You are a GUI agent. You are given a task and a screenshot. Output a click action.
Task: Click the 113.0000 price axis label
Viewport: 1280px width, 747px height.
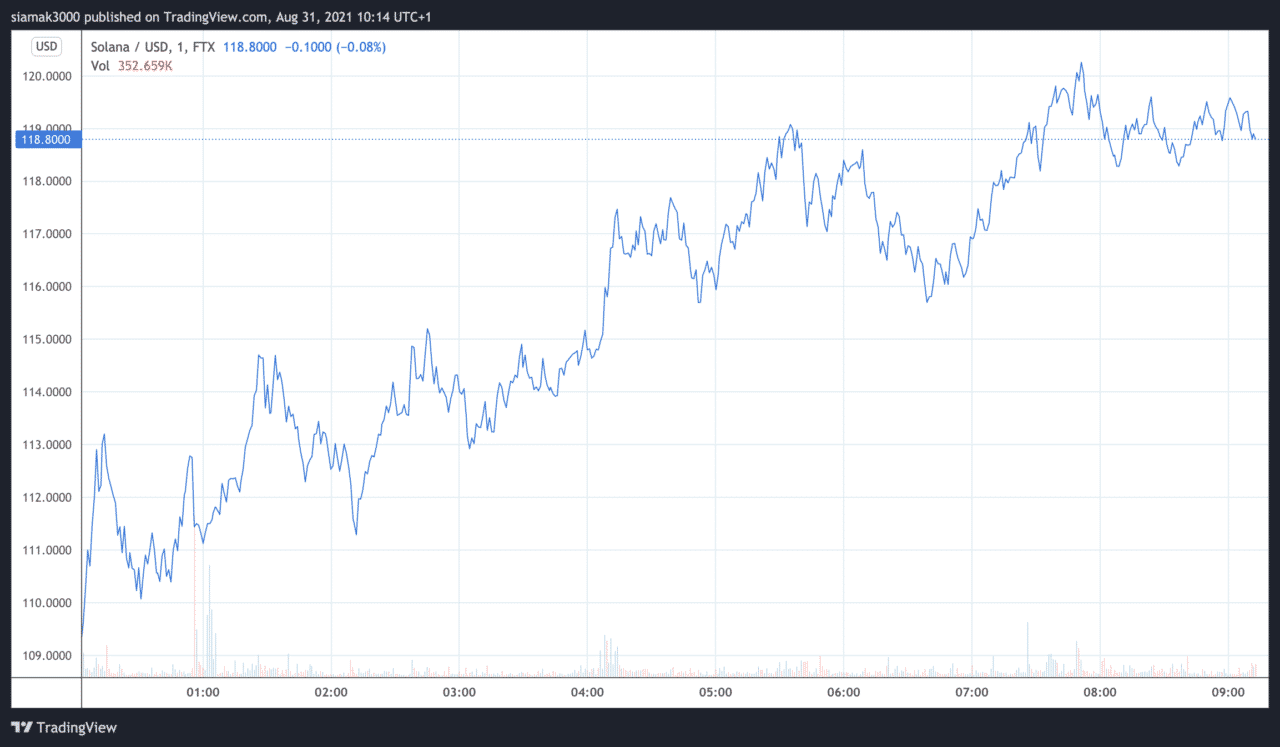(45, 445)
